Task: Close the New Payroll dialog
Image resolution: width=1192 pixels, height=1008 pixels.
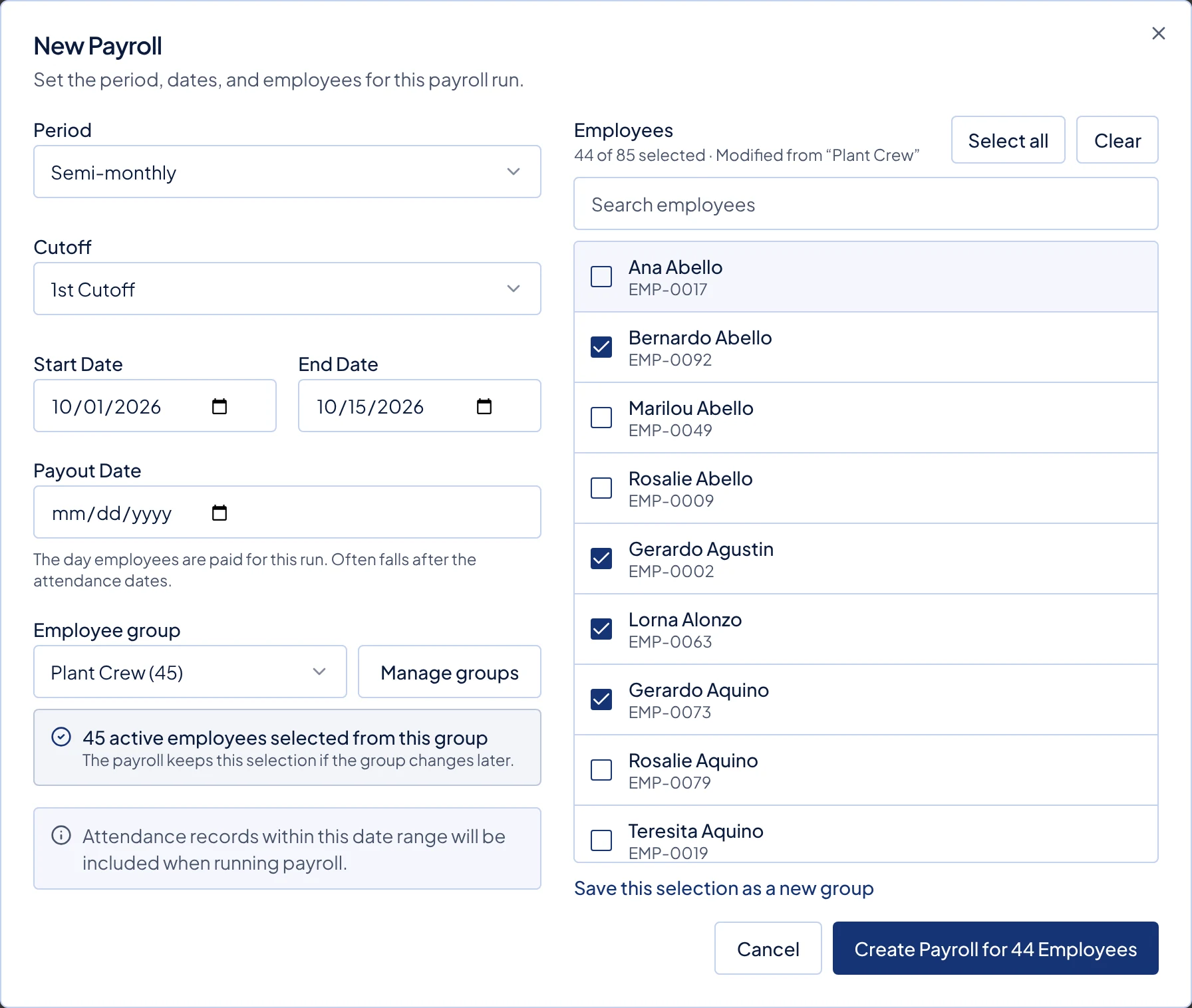Action: (x=1158, y=33)
